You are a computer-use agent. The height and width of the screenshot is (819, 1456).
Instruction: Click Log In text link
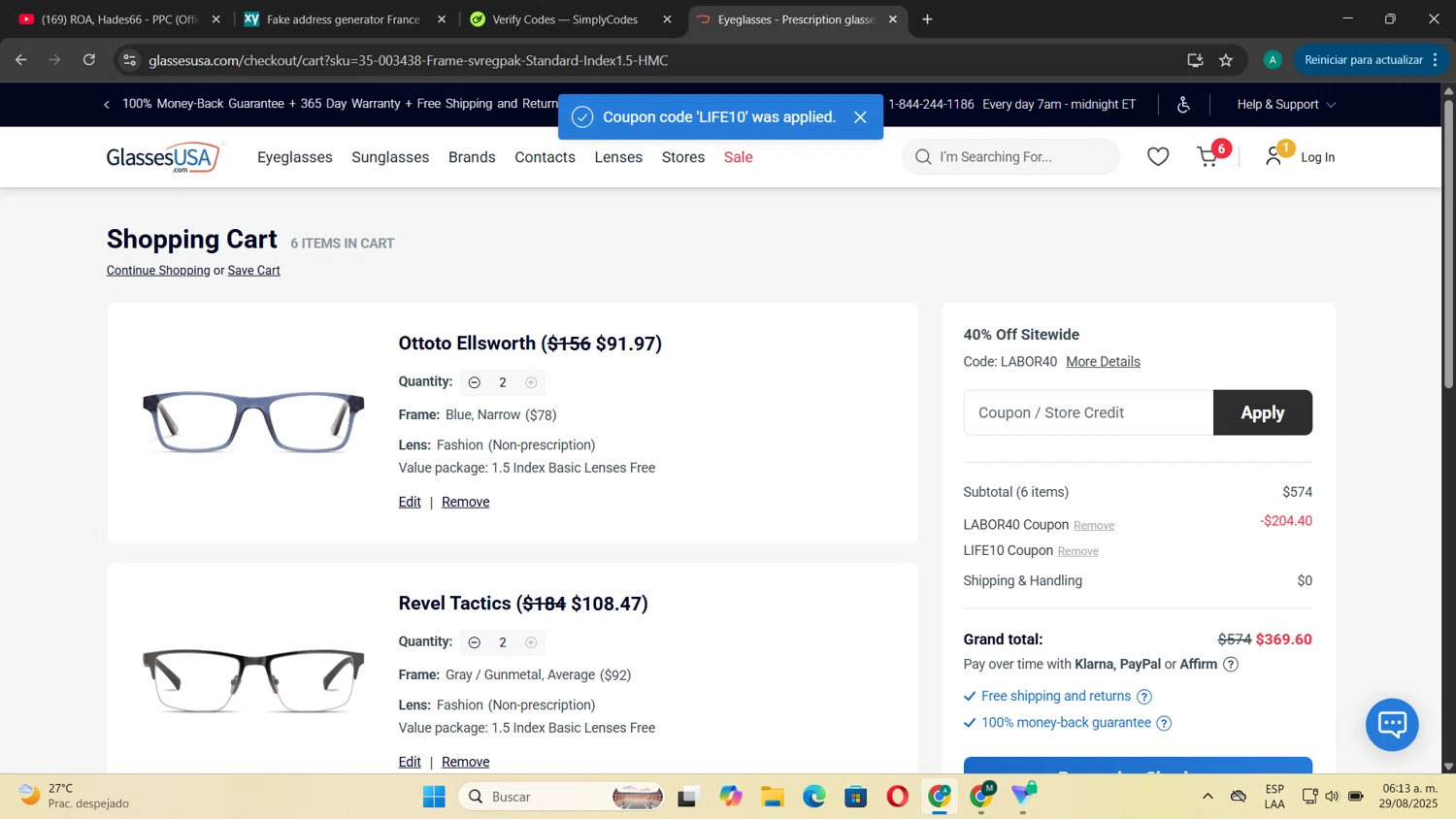pos(1317,157)
